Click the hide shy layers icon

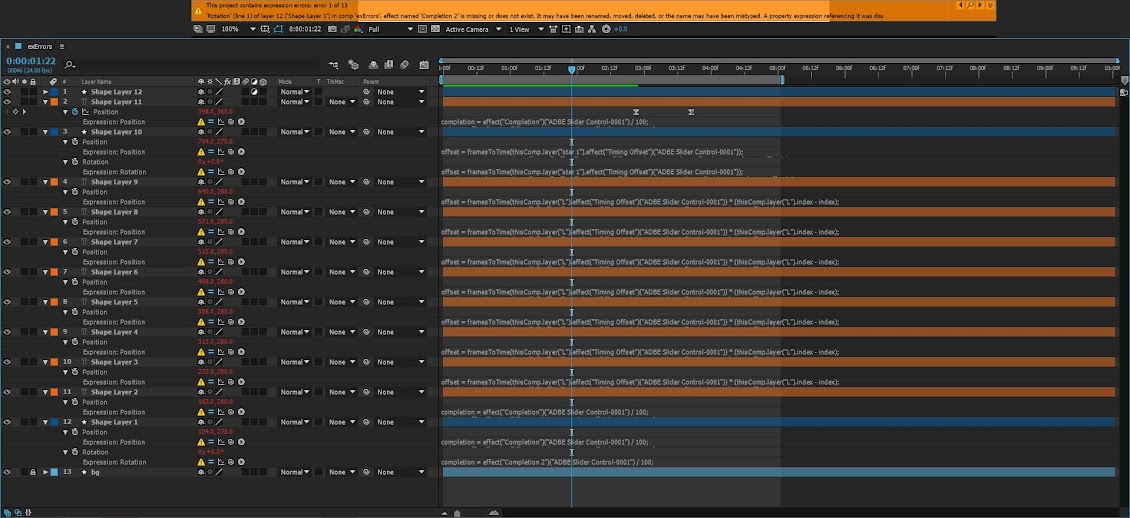click(x=373, y=64)
